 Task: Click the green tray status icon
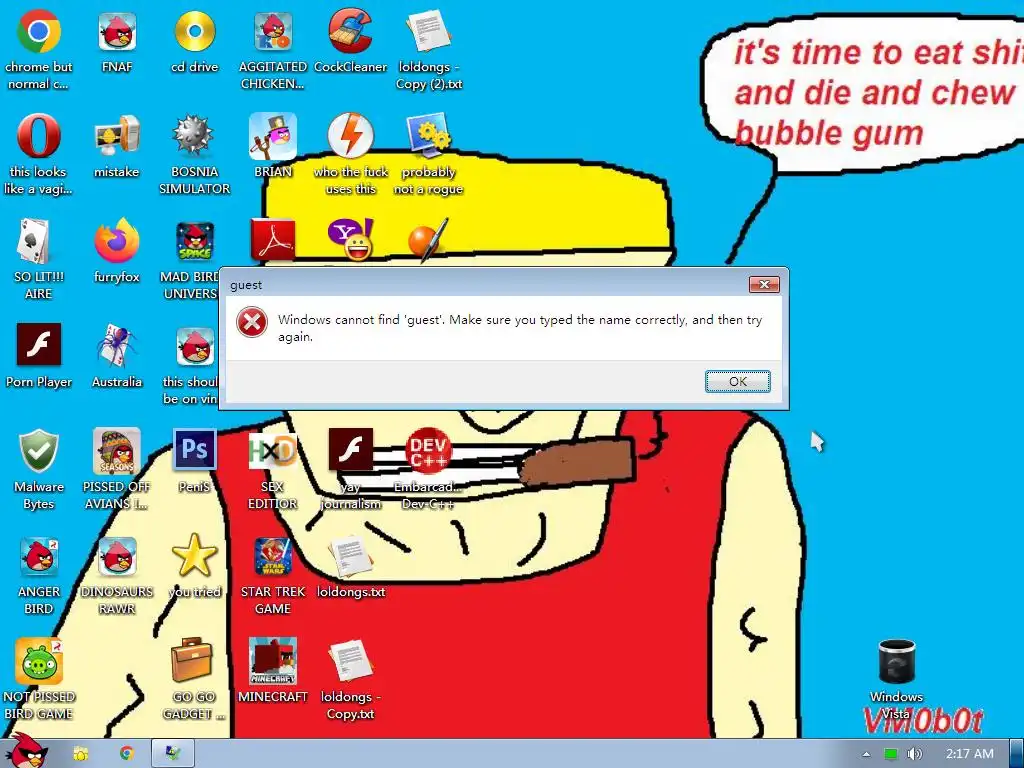pyautogui.click(x=891, y=754)
